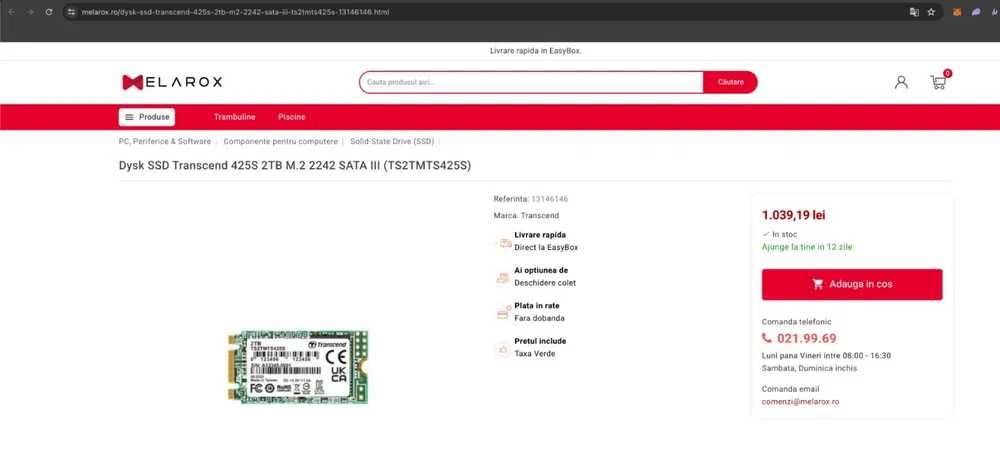Click the browser forward arrow
Image resolution: width=1000 pixels, height=472 pixels.
(30, 12)
